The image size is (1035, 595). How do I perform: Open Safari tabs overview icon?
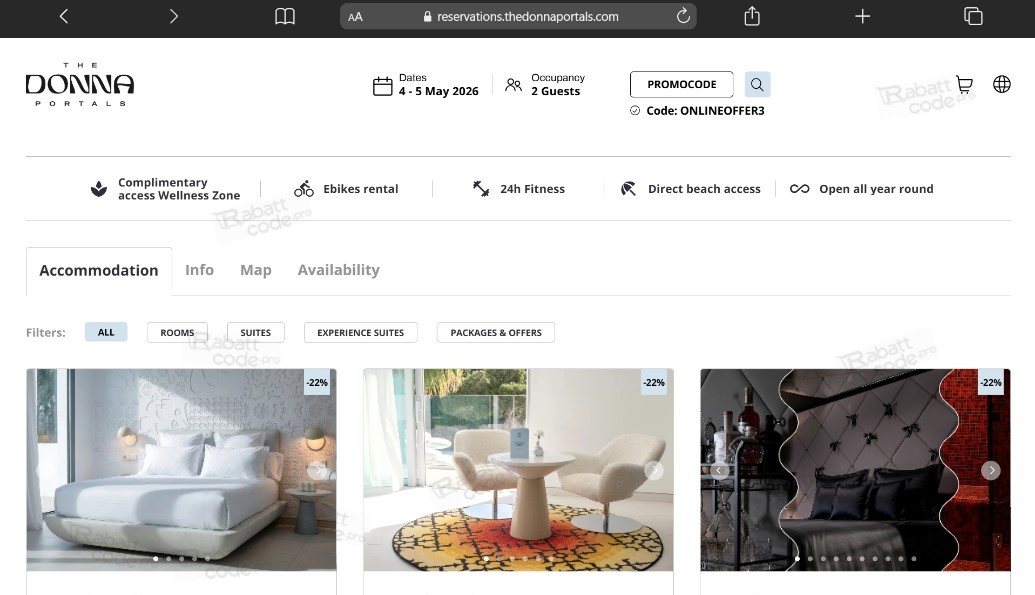972,16
